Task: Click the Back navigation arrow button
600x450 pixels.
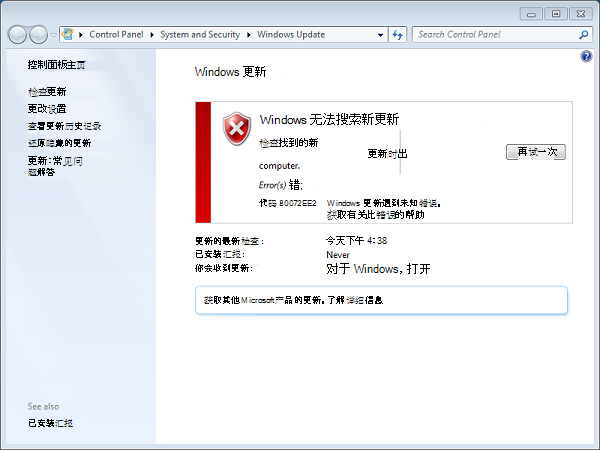Action: point(17,35)
